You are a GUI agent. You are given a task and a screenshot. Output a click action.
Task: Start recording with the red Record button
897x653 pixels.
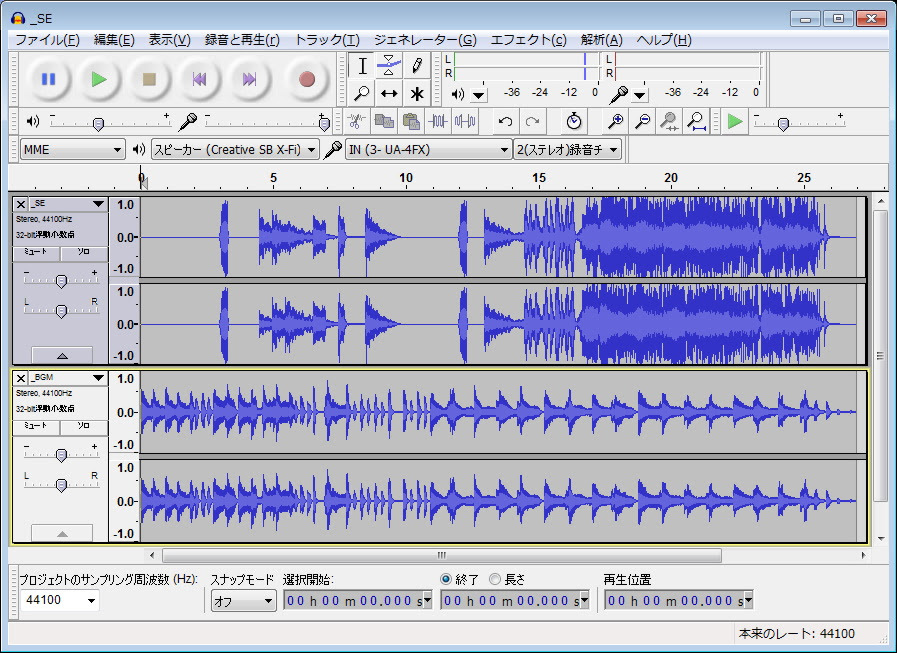click(x=307, y=79)
